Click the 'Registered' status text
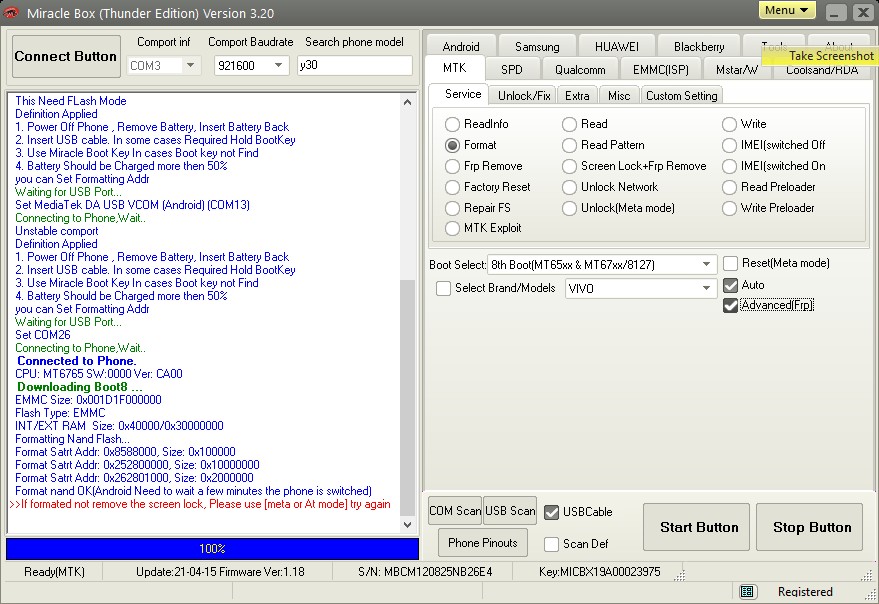Viewport: 879px width, 604px height. pyautogui.click(x=805, y=592)
